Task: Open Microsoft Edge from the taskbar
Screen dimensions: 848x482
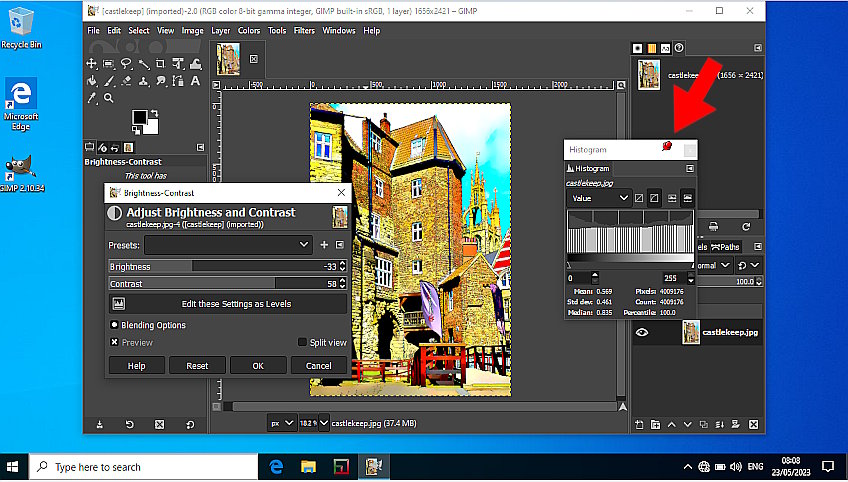Action: (x=277, y=466)
